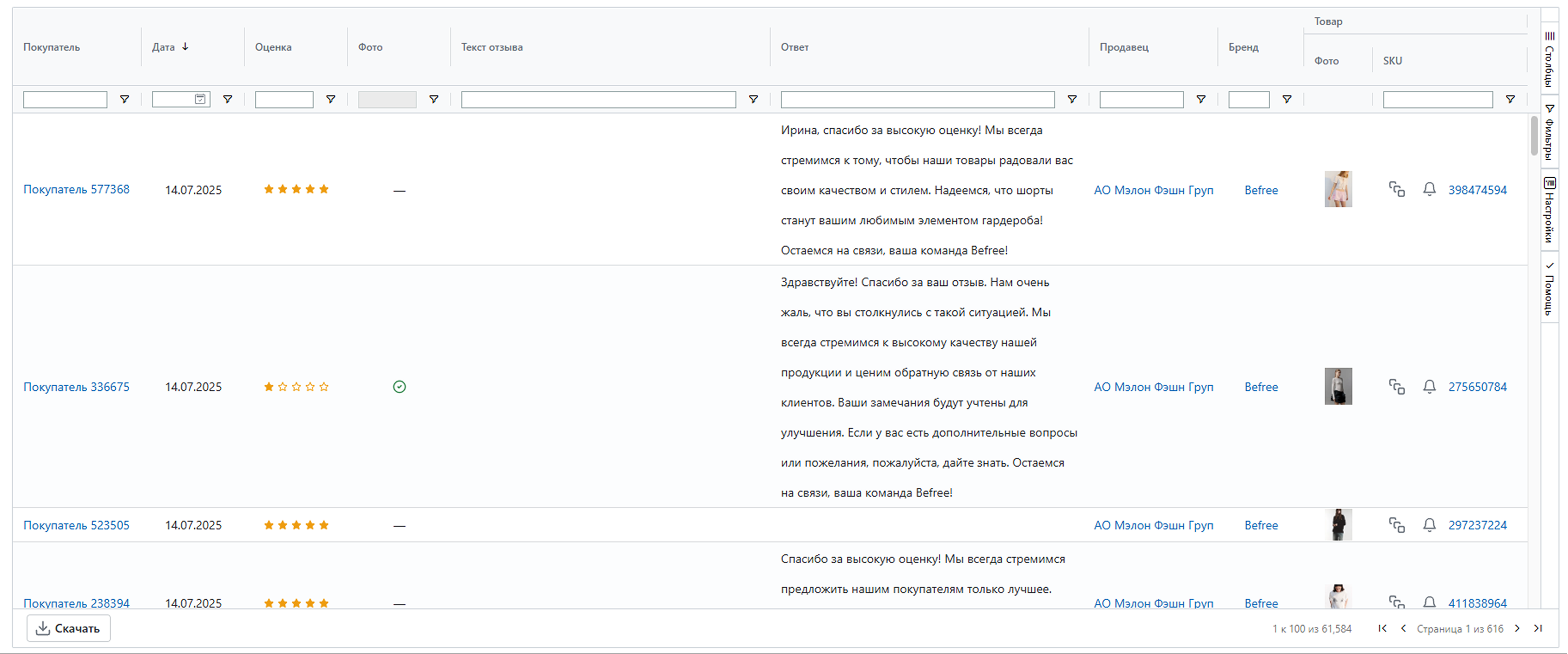Image resolution: width=1568 pixels, height=654 pixels.
Task: Open Настройки side panel tab
Action: click(x=1550, y=209)
